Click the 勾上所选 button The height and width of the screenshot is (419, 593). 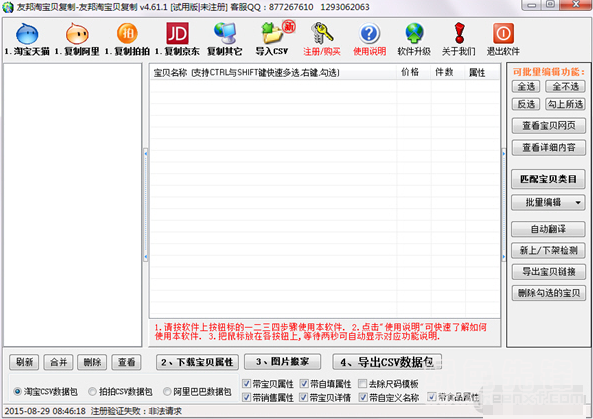565,104
